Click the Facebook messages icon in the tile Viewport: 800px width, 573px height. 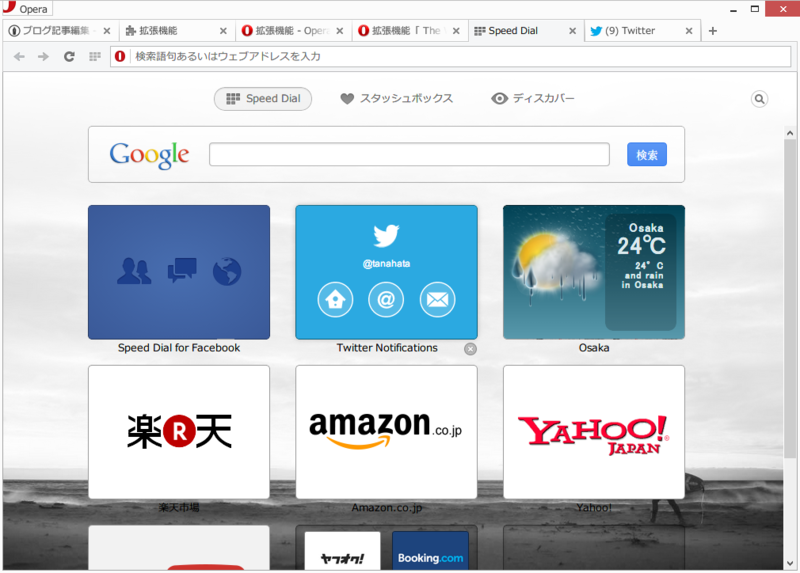182,270
